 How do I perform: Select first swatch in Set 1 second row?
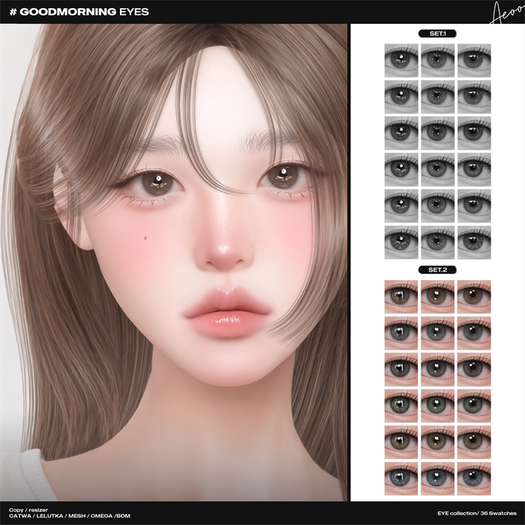pyautogui.click(x=401, y=97)
